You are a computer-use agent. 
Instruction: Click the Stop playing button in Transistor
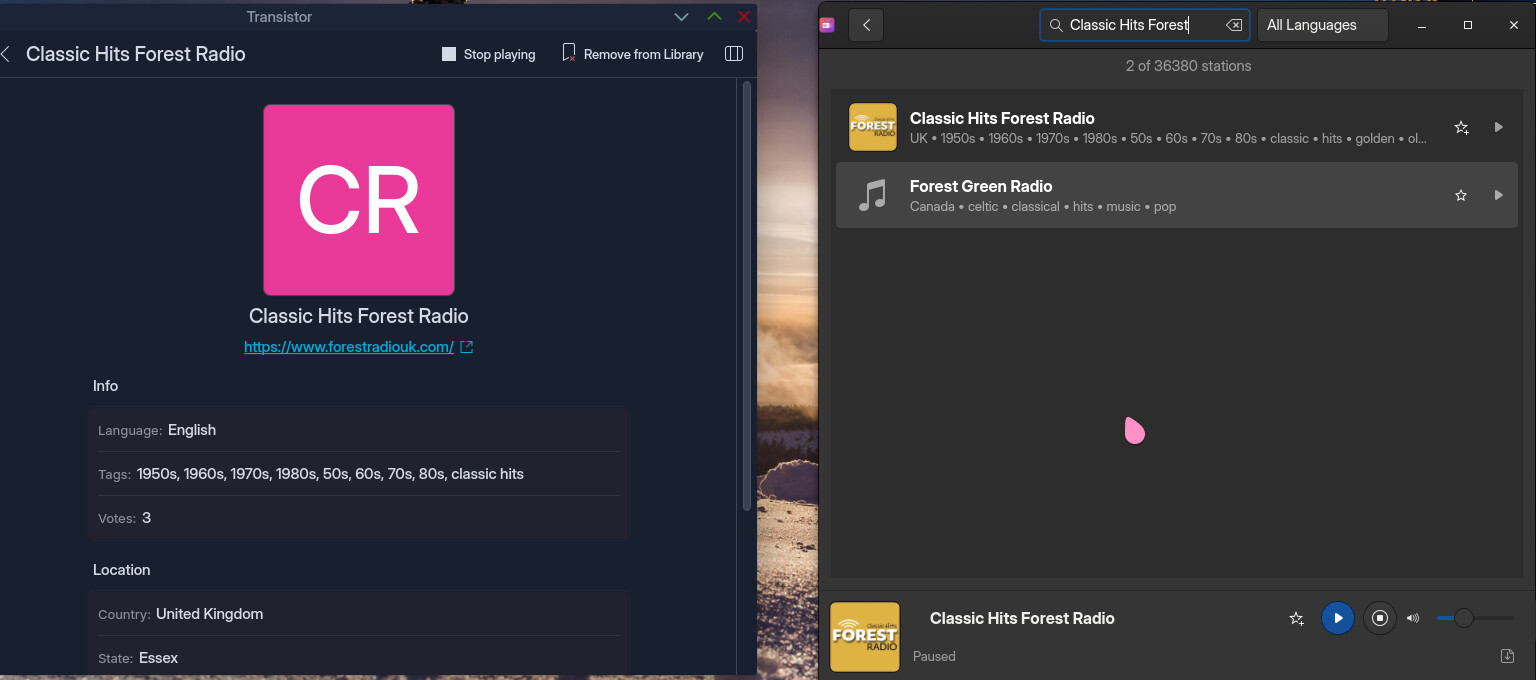coord(489,54)
